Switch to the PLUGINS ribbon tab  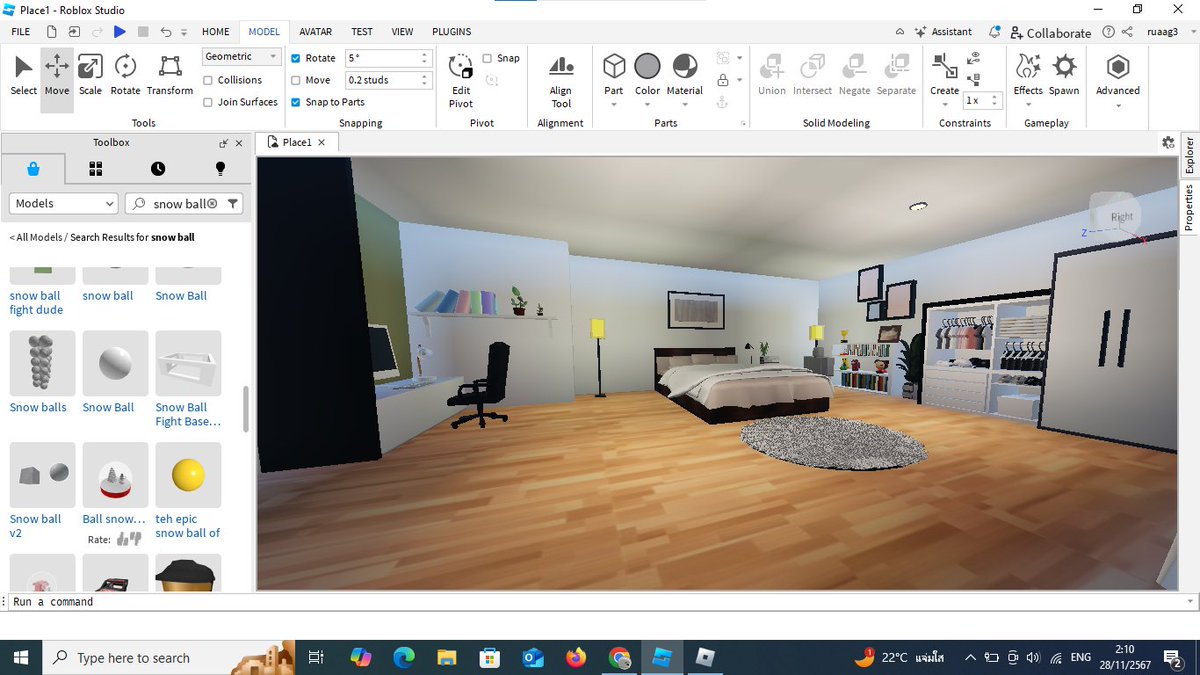click(451, 32)
